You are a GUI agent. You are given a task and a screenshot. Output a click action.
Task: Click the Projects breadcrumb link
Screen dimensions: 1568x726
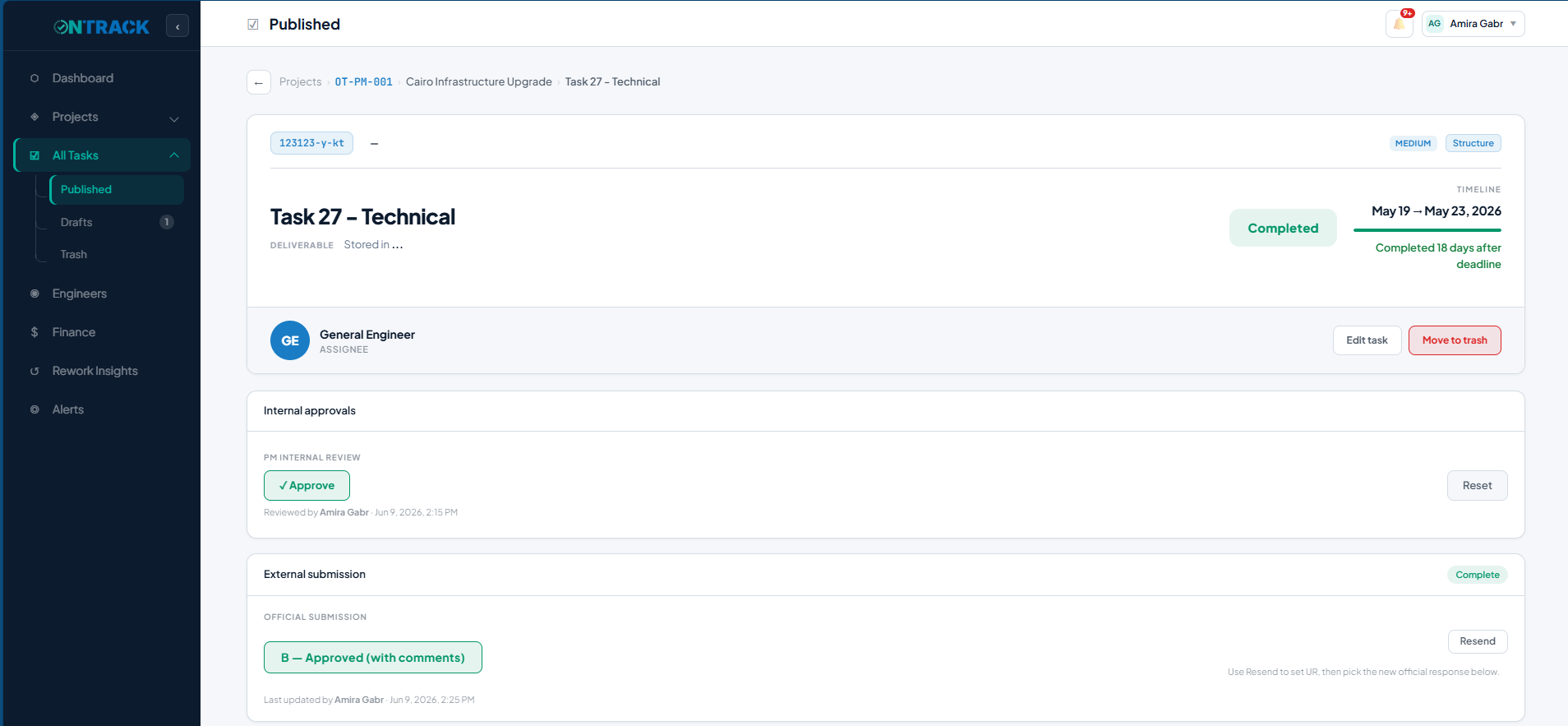tap(300, 82)
